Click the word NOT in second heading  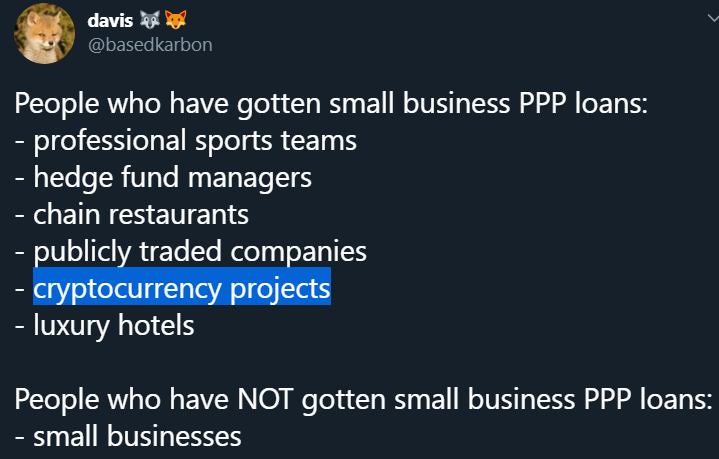[265, 399]
